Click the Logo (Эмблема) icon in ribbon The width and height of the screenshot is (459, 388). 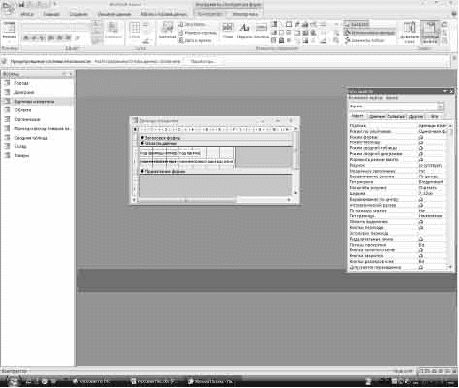click(x=167, y=29)
